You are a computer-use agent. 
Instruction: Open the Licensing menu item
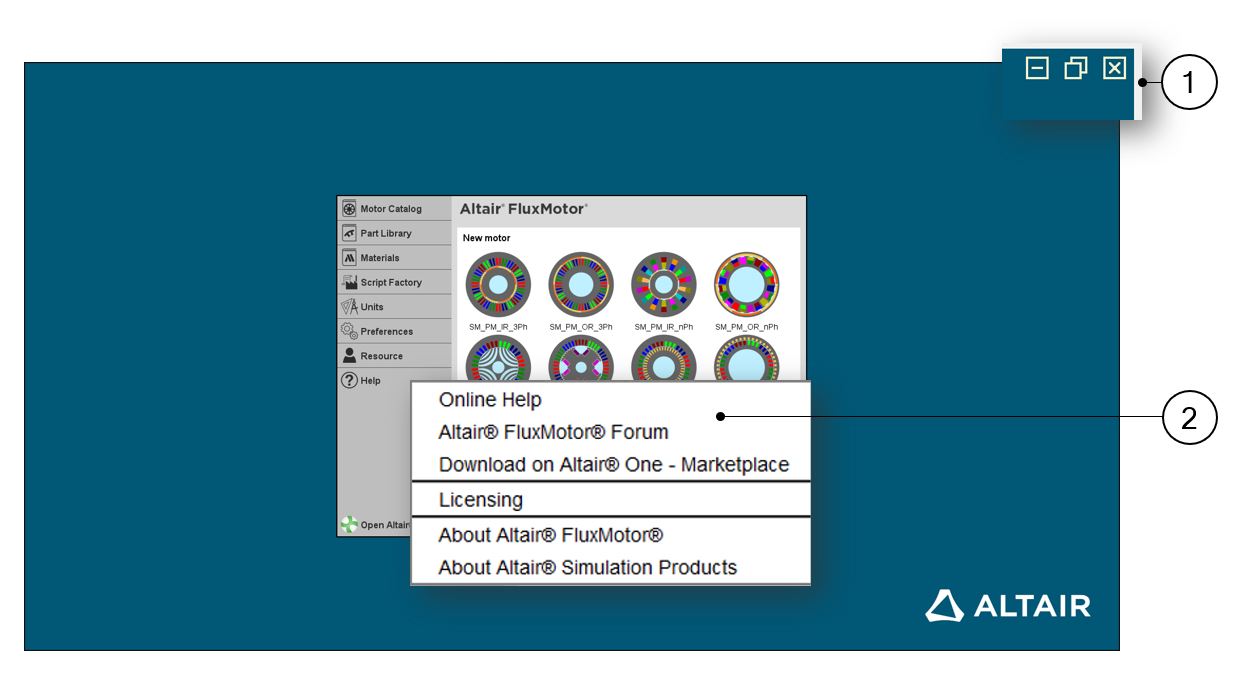point(481,500)
